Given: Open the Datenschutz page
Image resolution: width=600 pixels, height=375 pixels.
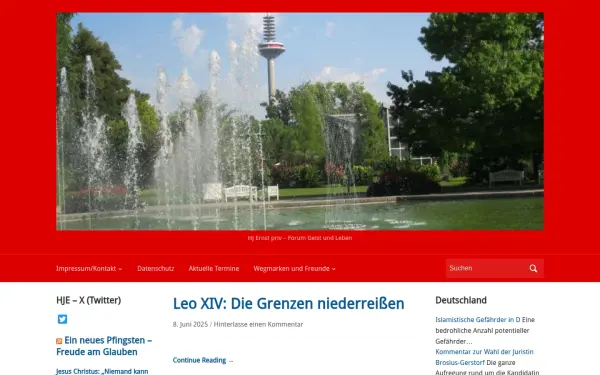Looking at the screenshot, I should [x=156, y=269].
